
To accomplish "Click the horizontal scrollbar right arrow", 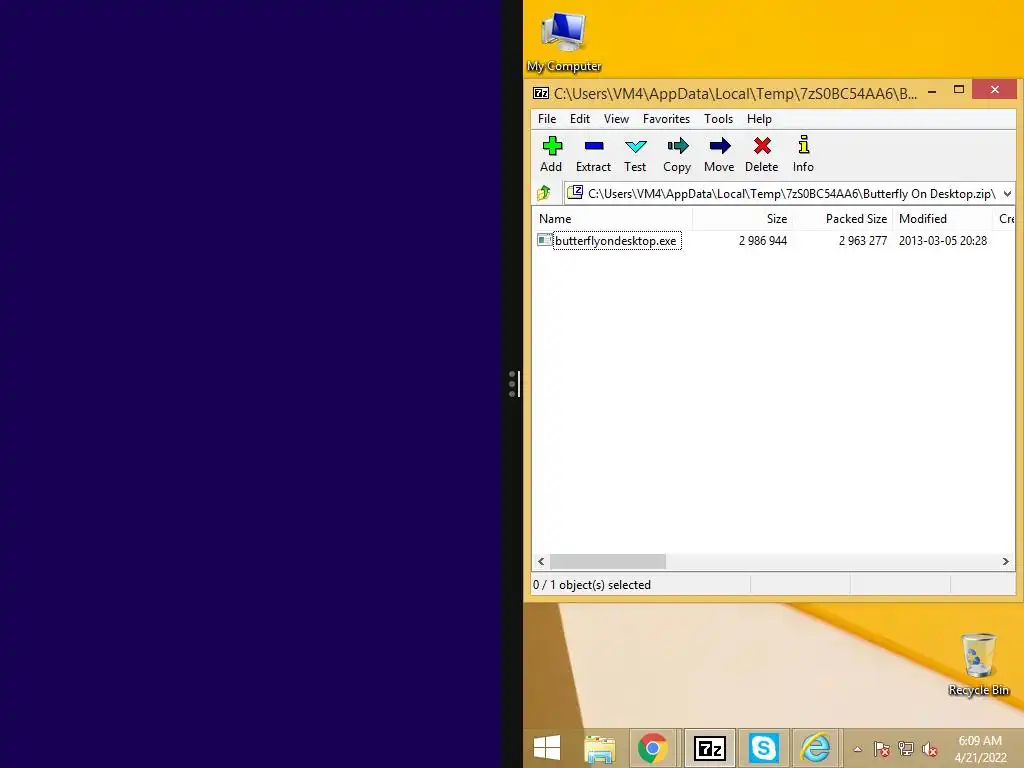I will [x=1005, y=562].
